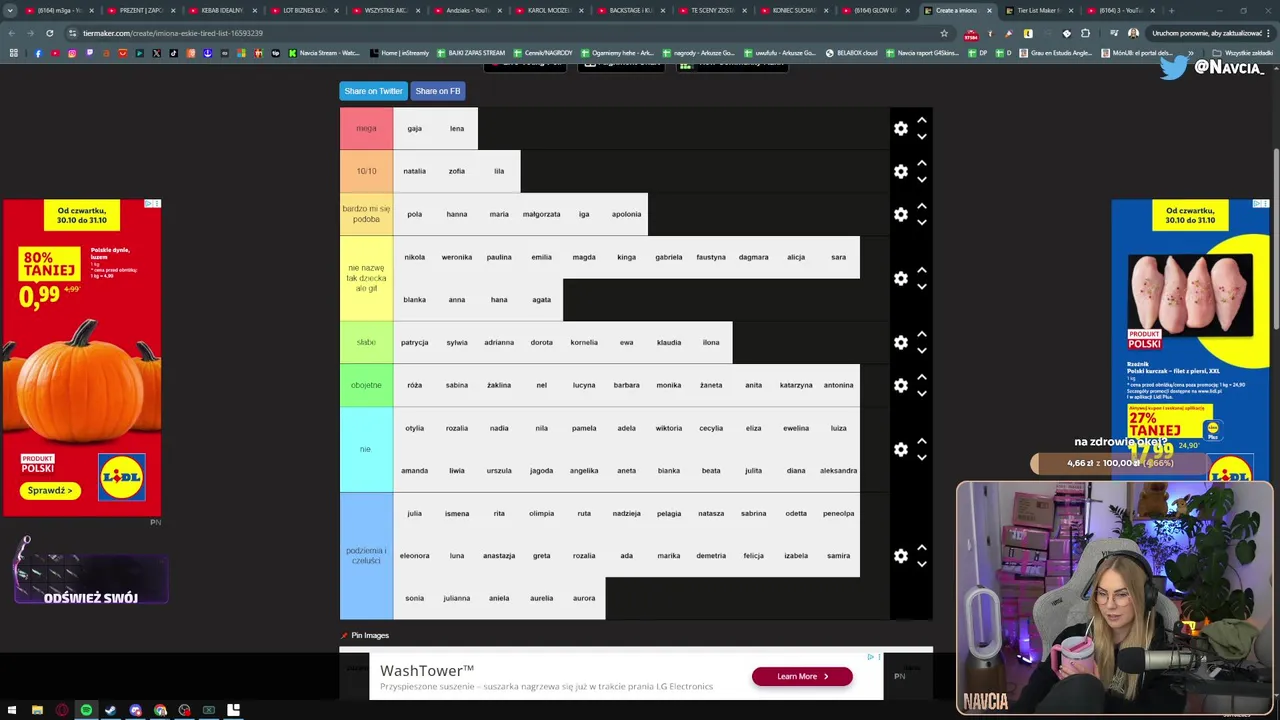The image size is (1280, 720).
Task: Open the 'BELABOX cloud' bookmark
Action: click(x=851, y=53)
